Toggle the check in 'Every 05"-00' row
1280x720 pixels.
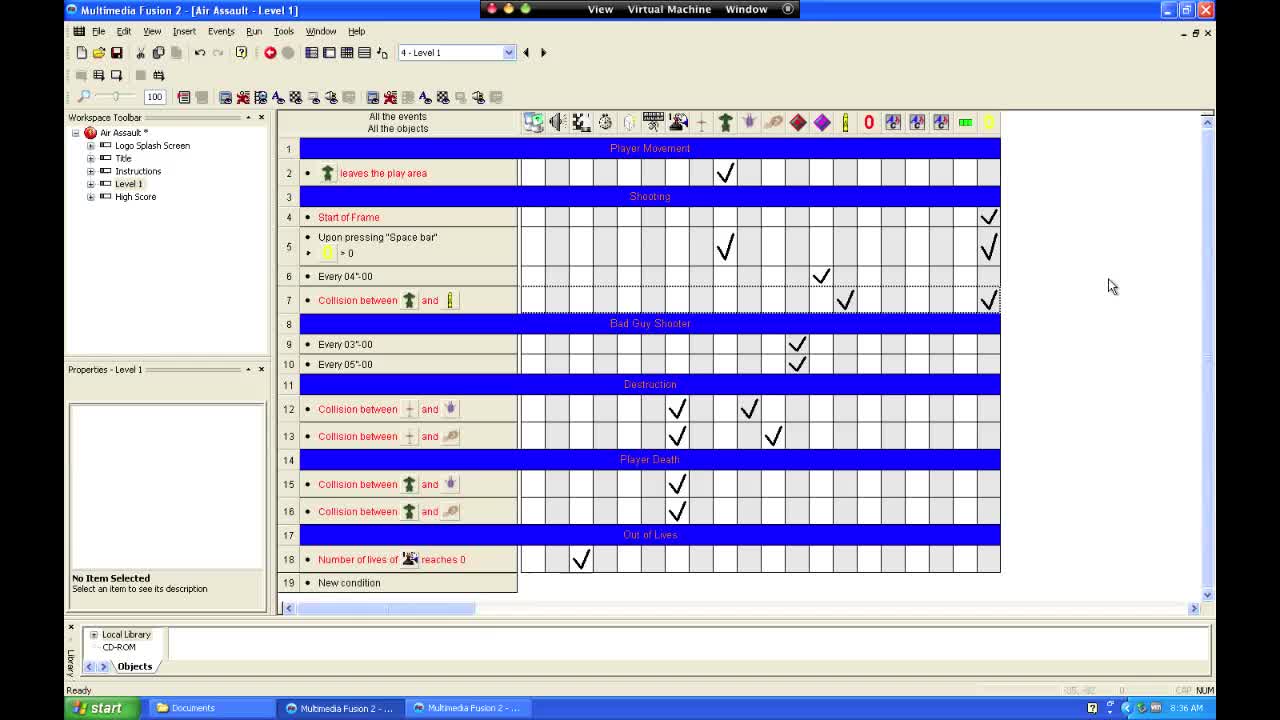click(x=797, y=364)
